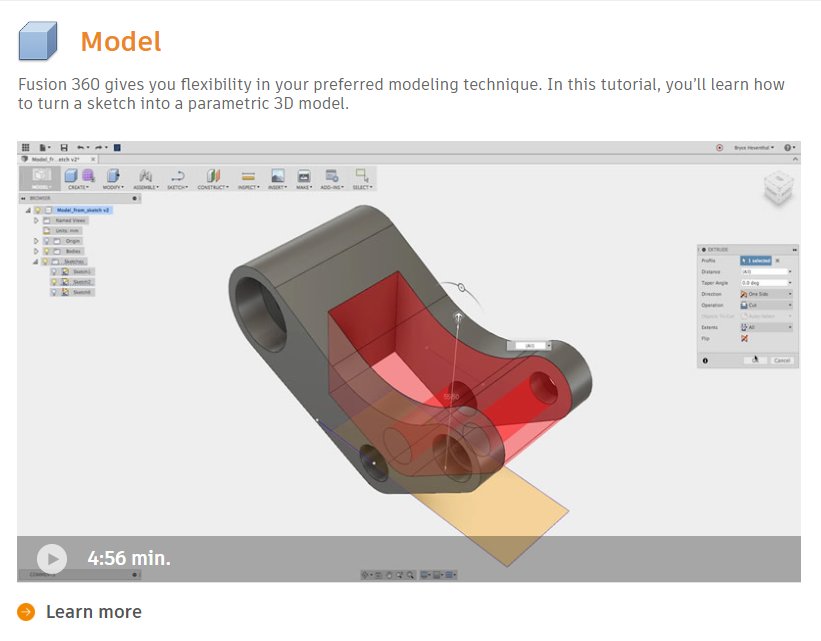Open the Operation Cut dropdown
Image resolution: width=821 pixels, height=641 pixels.
[x=766, y=305]
